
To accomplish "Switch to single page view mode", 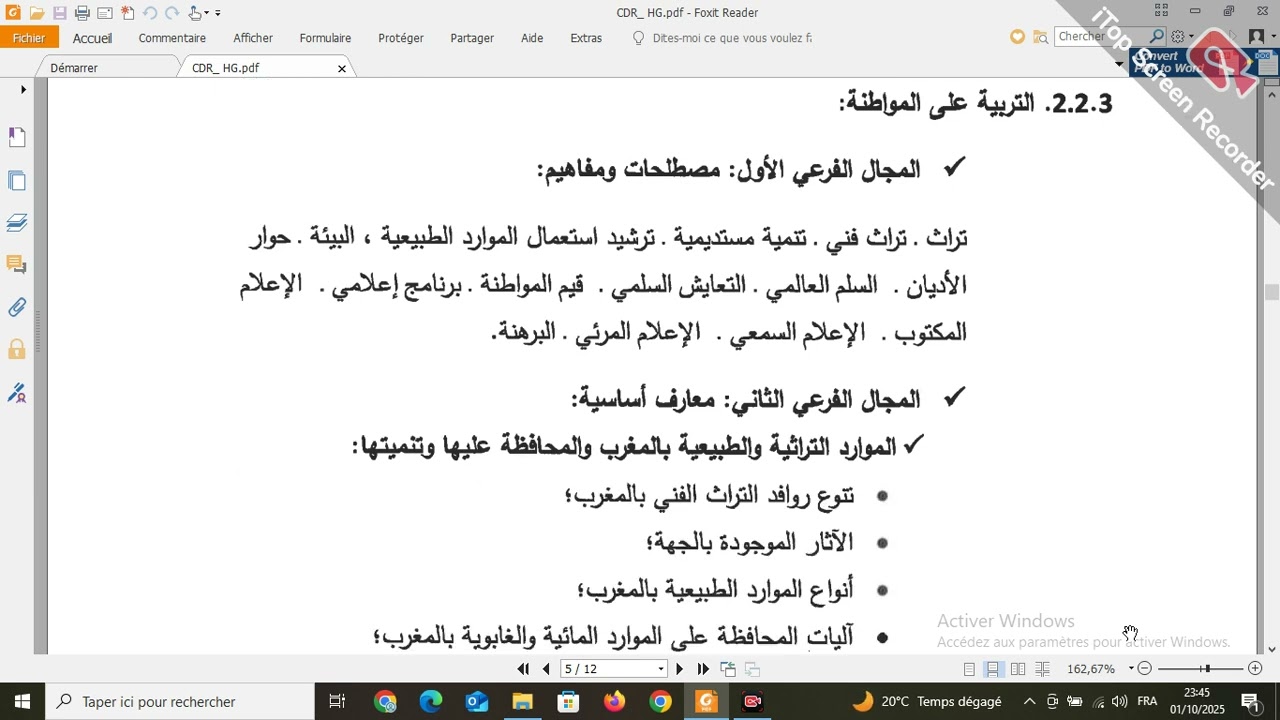I will pyautogui.click(x=969, y=669).
